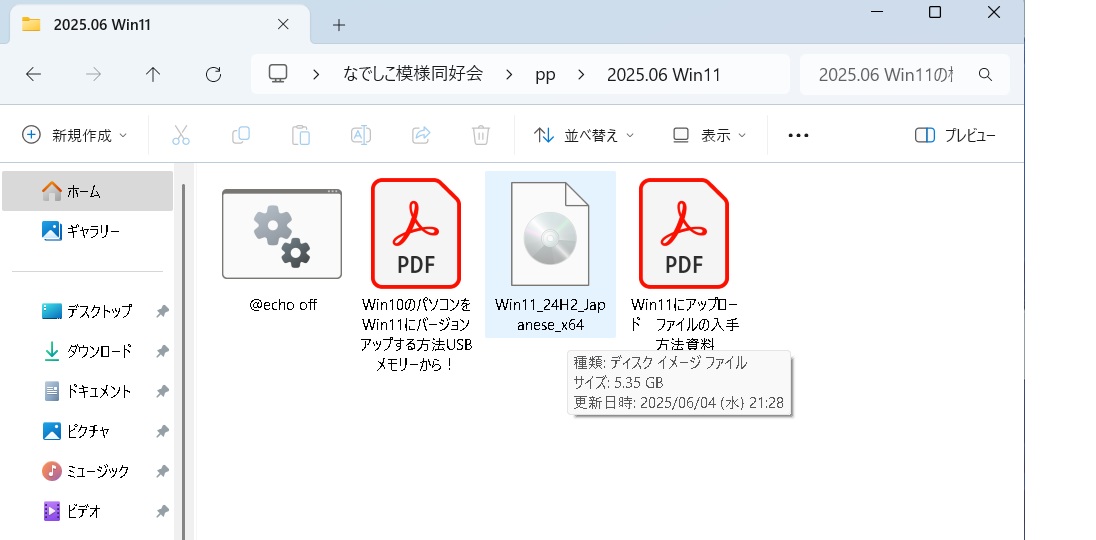Click the pin icon next to ピクチャ
The height and width of the screenshot is (540, 1096).
pyautogui.click(x=162, y=432)
